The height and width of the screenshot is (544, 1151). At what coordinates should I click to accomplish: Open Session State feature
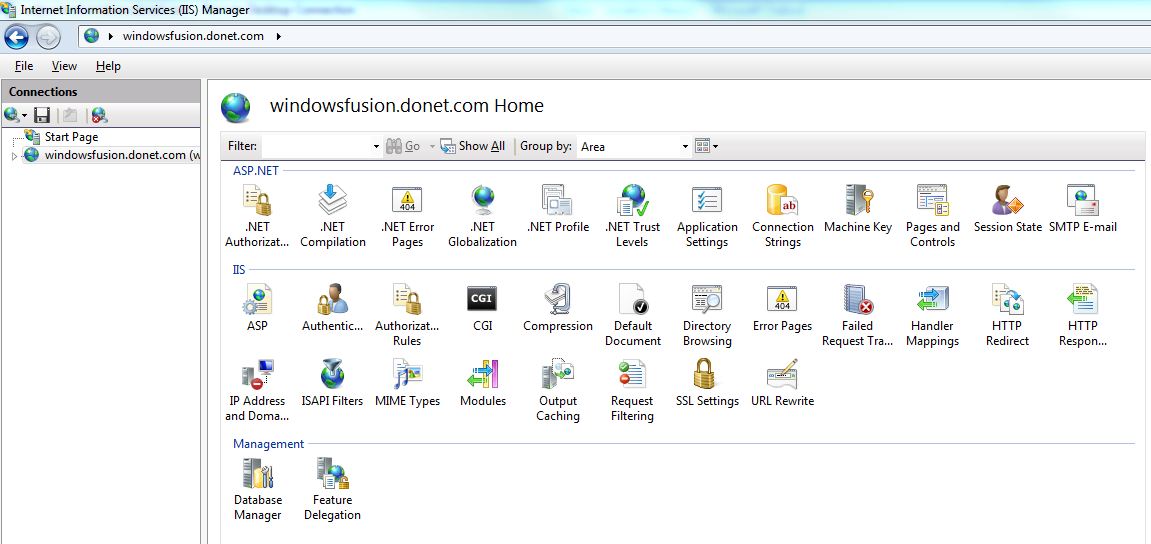pos(1008,208)
